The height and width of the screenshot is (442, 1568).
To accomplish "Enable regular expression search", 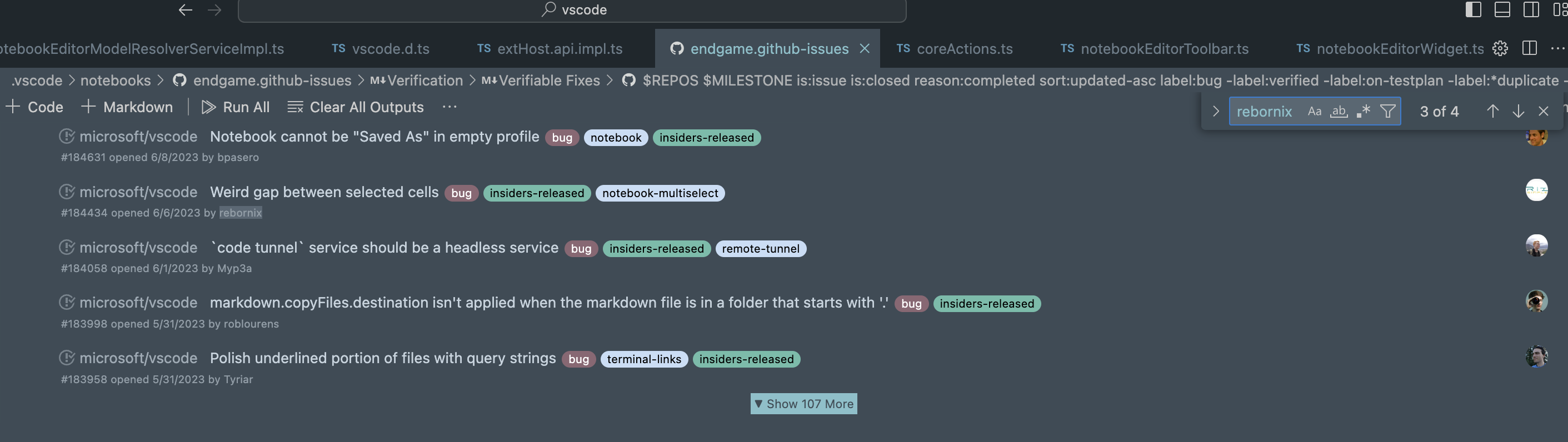I will (1364, 111).
